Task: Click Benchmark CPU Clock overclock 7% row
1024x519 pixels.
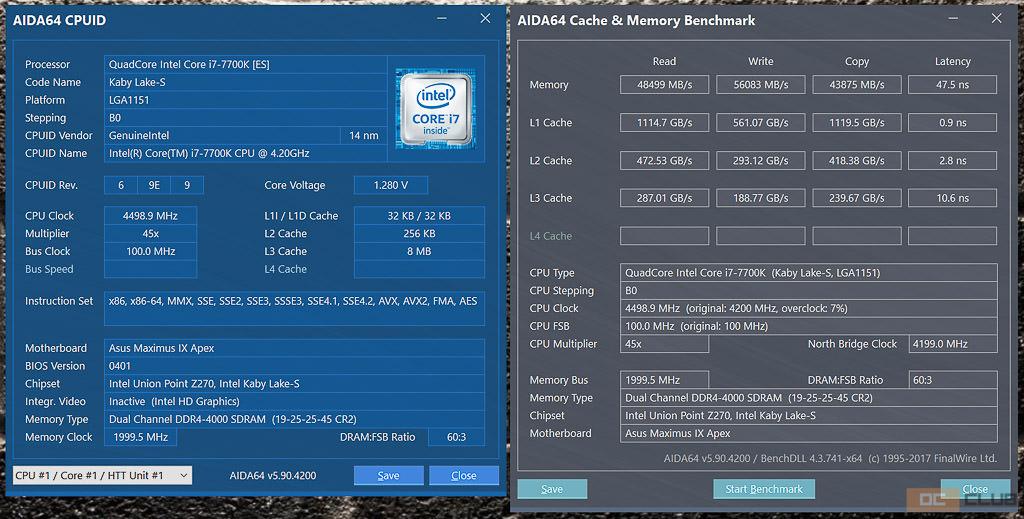Action: (808, 308)
